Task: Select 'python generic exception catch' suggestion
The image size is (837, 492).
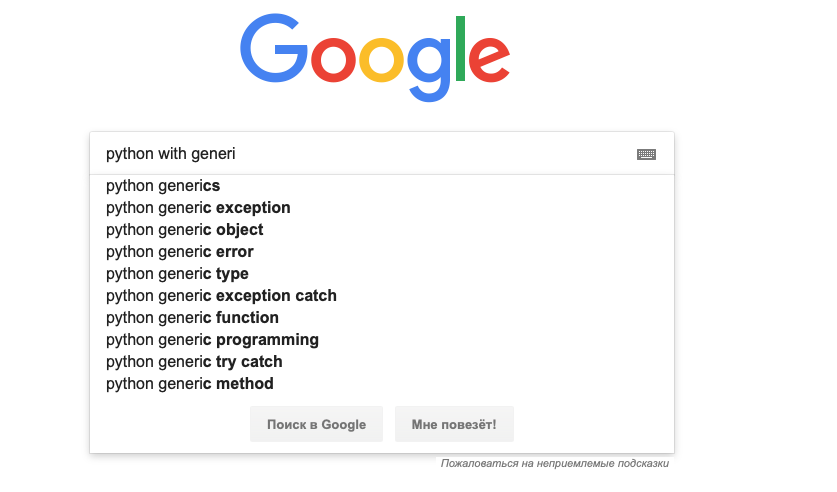Action: [382, 295]
